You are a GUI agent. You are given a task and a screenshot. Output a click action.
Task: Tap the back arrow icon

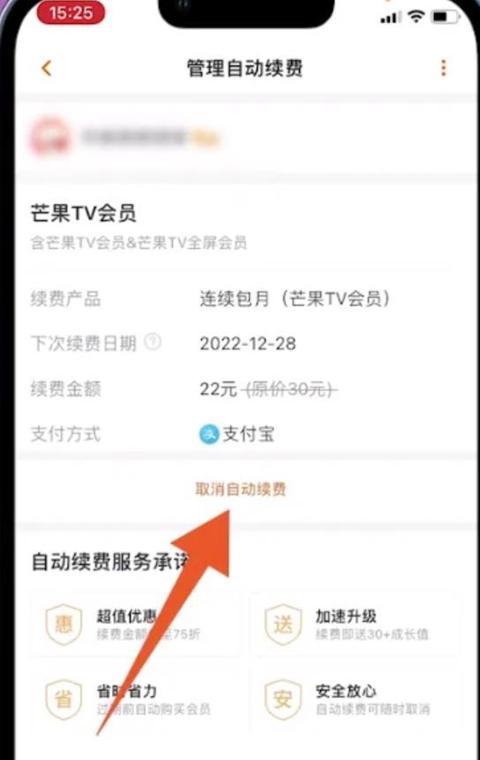47,68
